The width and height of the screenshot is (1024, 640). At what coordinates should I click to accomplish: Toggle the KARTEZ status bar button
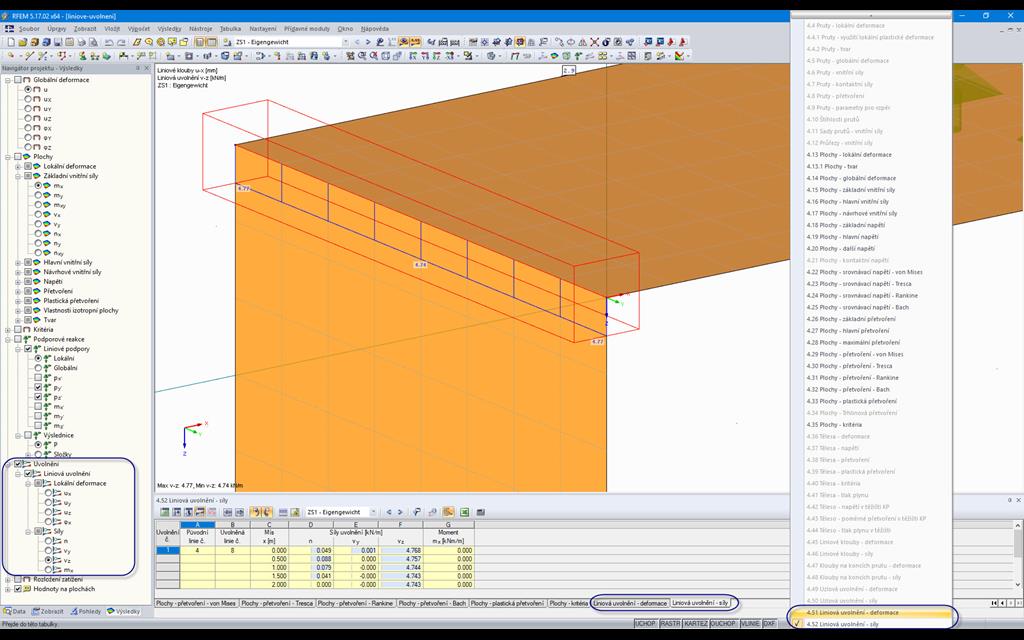point(696,624)
